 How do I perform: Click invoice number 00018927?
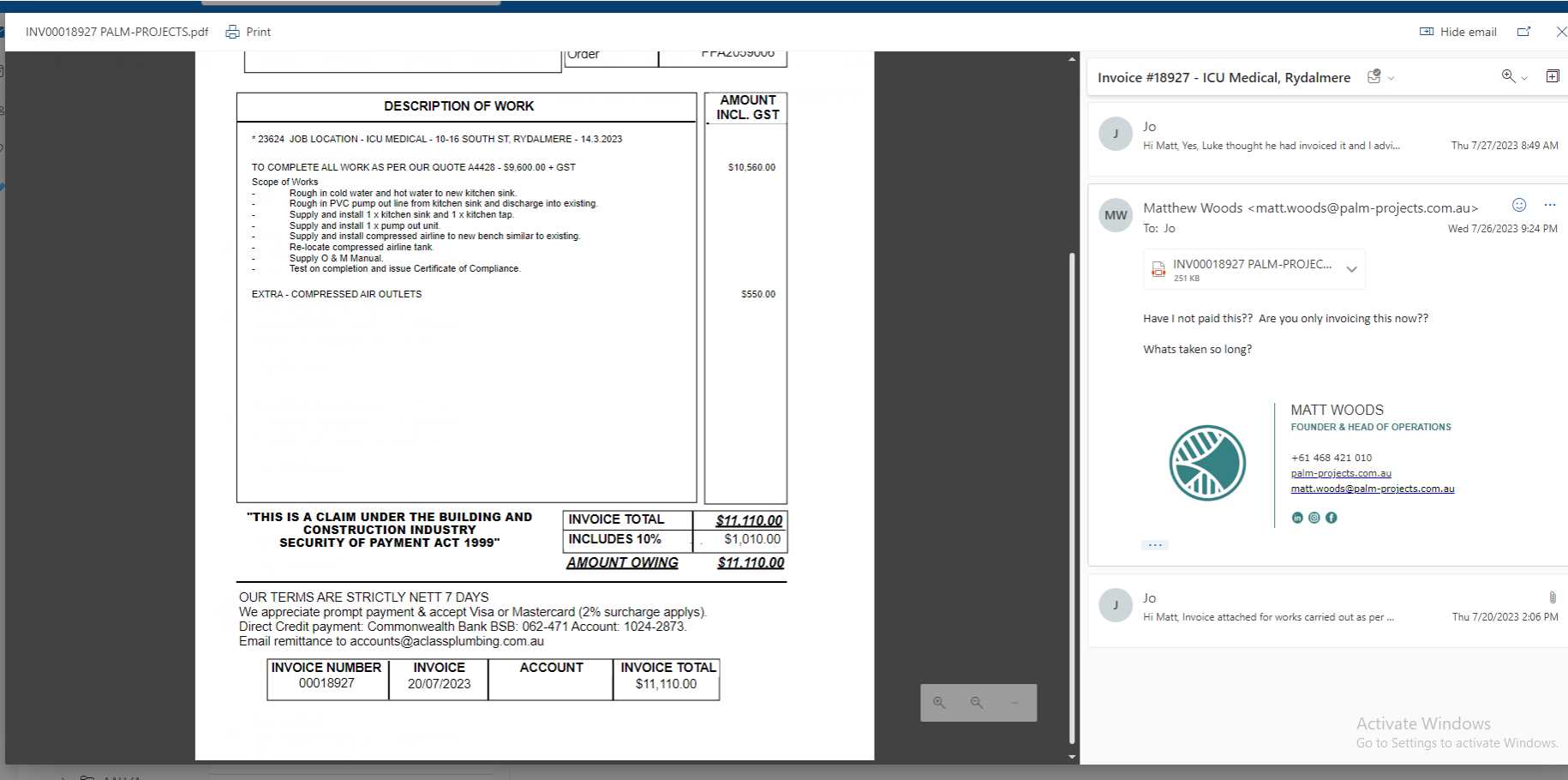pos(326,683)
